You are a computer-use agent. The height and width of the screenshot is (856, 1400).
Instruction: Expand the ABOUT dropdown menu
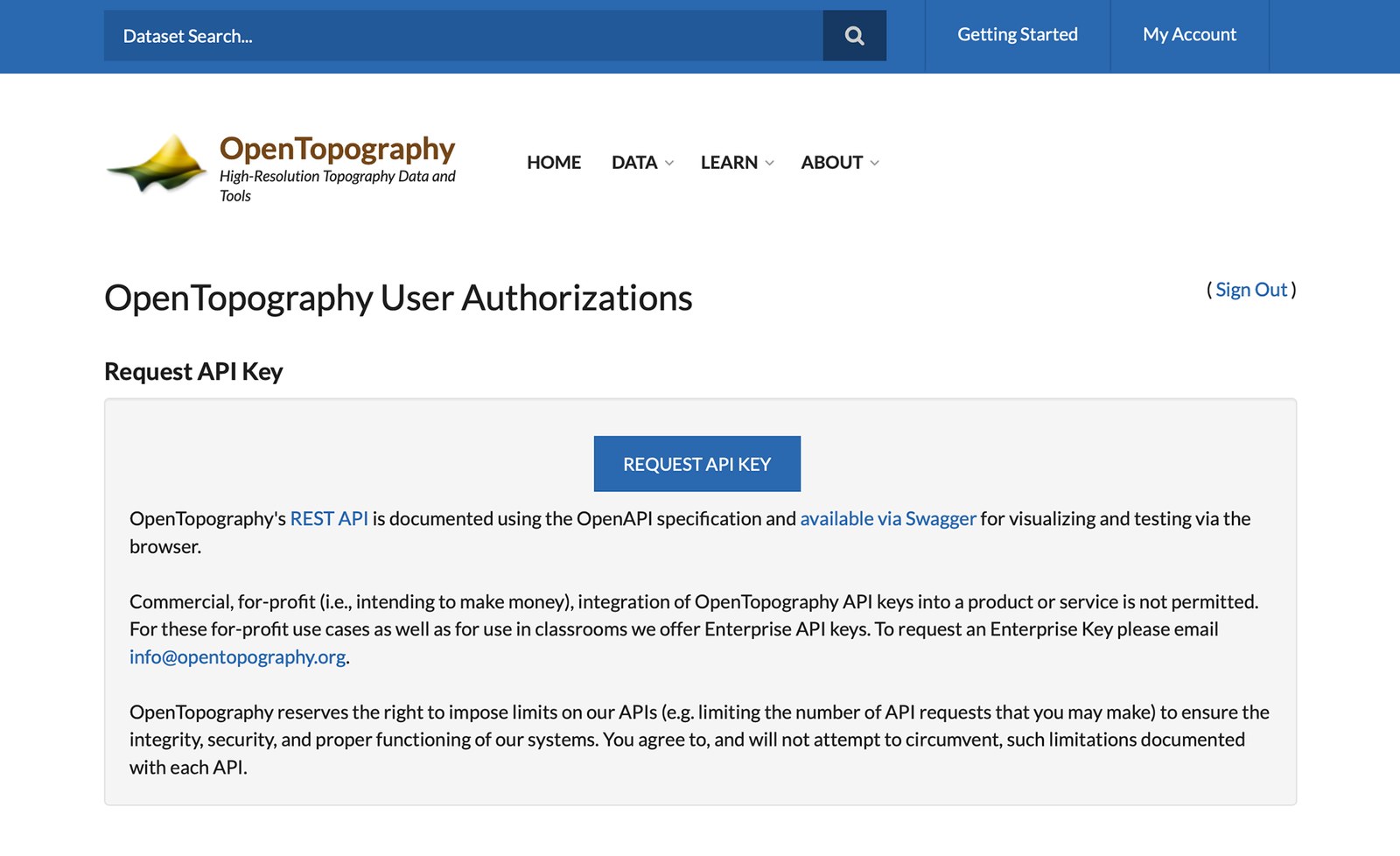pyautogui.click(x=840, y=163)
